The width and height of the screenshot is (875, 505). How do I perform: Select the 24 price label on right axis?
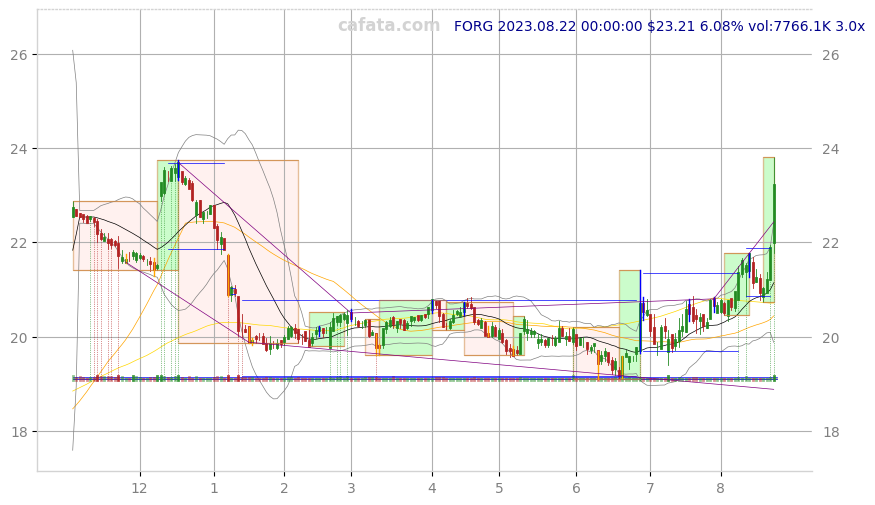click(831, 149)
